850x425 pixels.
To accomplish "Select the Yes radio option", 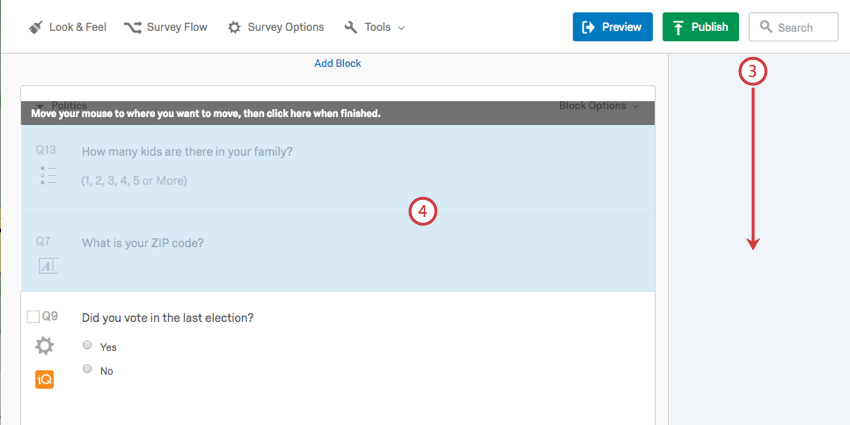I will (88, 345).
